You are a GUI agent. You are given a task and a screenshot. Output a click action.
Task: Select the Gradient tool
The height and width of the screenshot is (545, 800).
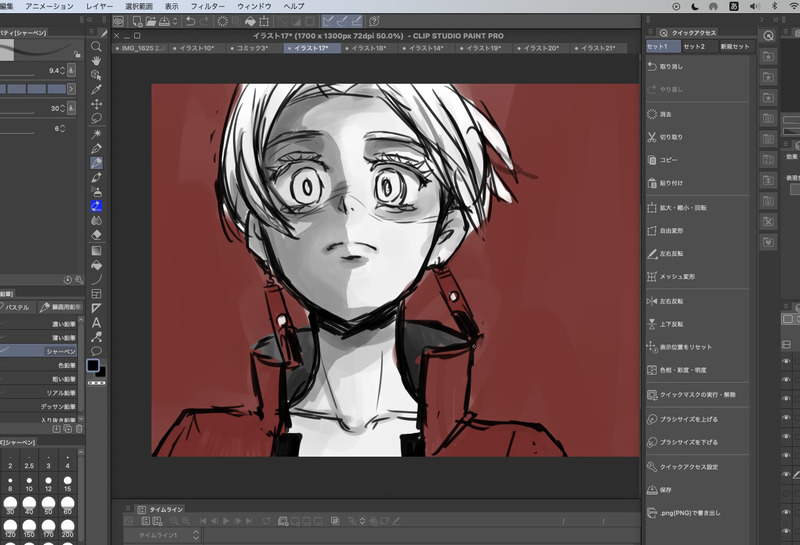[96, 251]
